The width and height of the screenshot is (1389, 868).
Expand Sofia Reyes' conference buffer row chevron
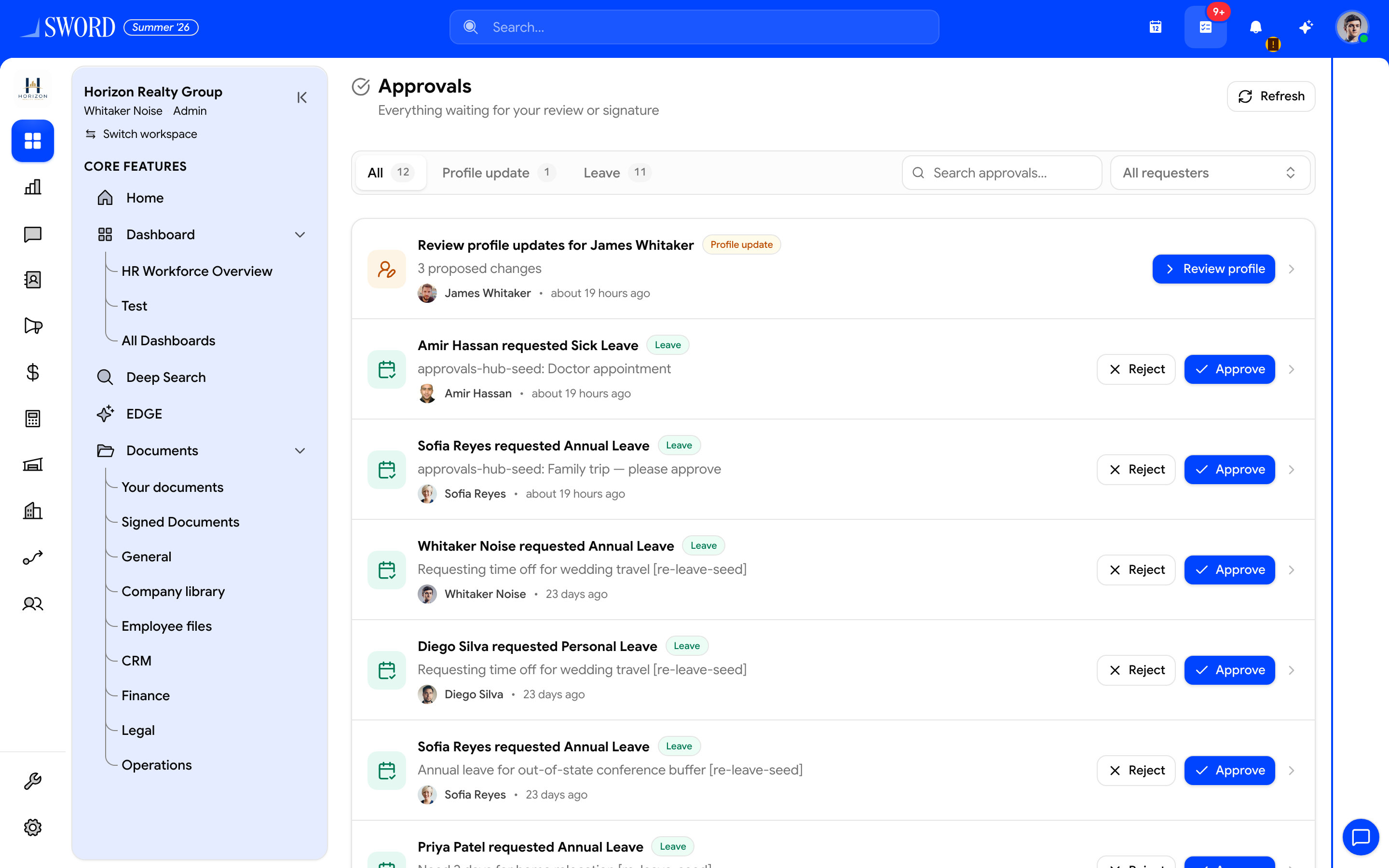[x=1292, y=771]
